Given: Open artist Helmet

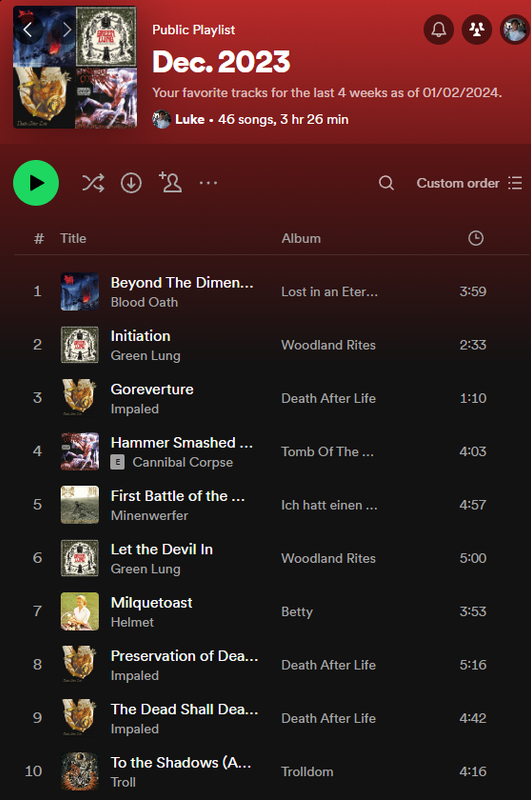Looking at the screenshot, I should point(132,622).
